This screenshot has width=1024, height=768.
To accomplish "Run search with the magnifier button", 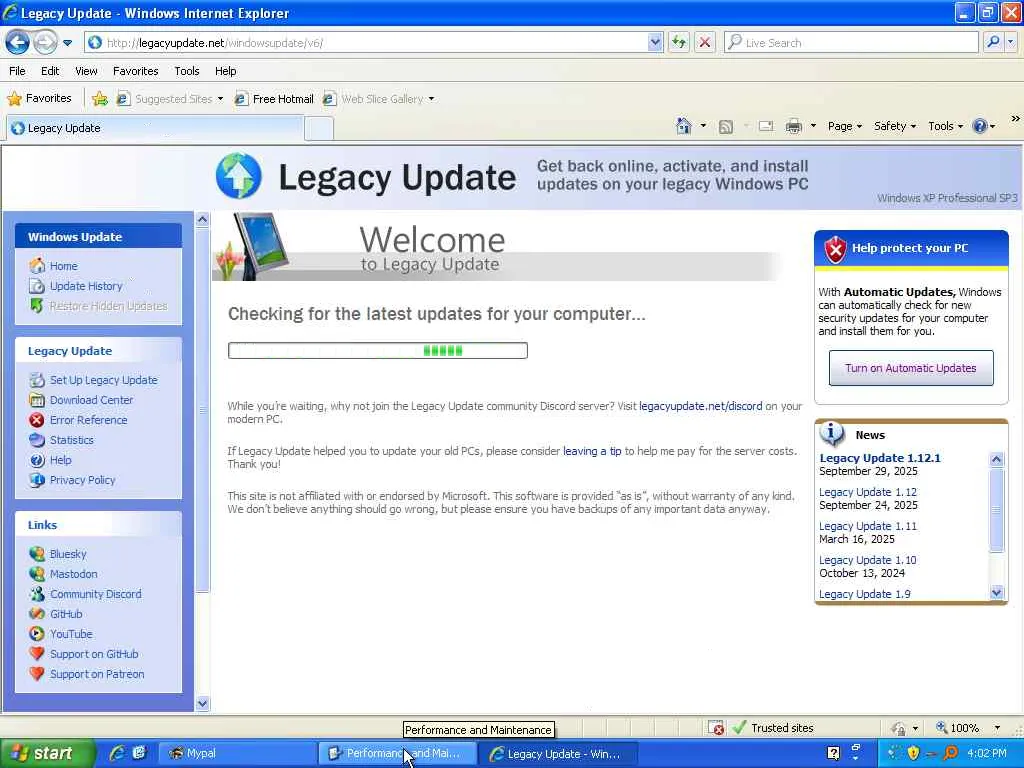I will pyautogui.click(x=993, y=42).
